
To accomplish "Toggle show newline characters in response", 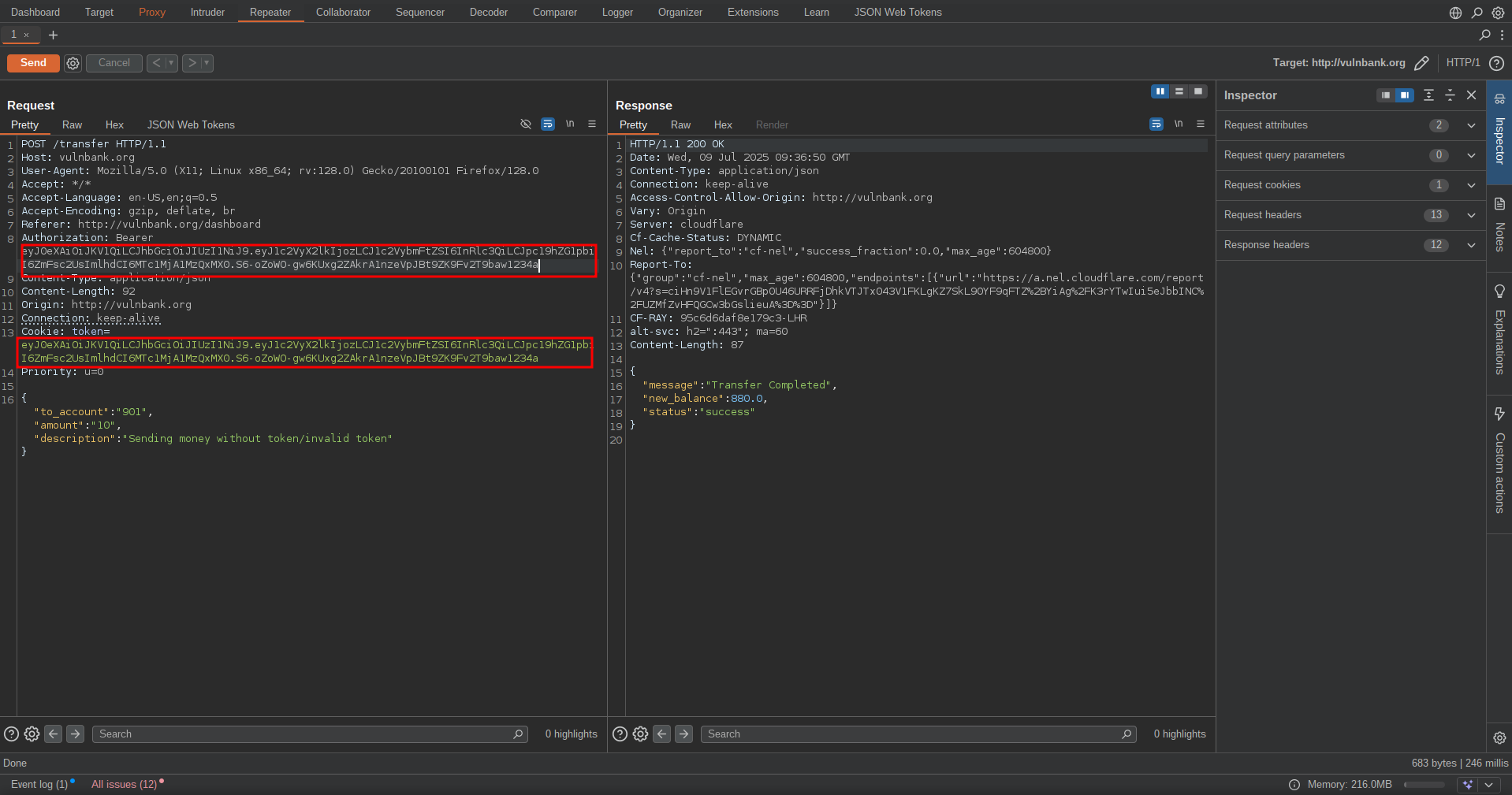I will [1179, 124].
